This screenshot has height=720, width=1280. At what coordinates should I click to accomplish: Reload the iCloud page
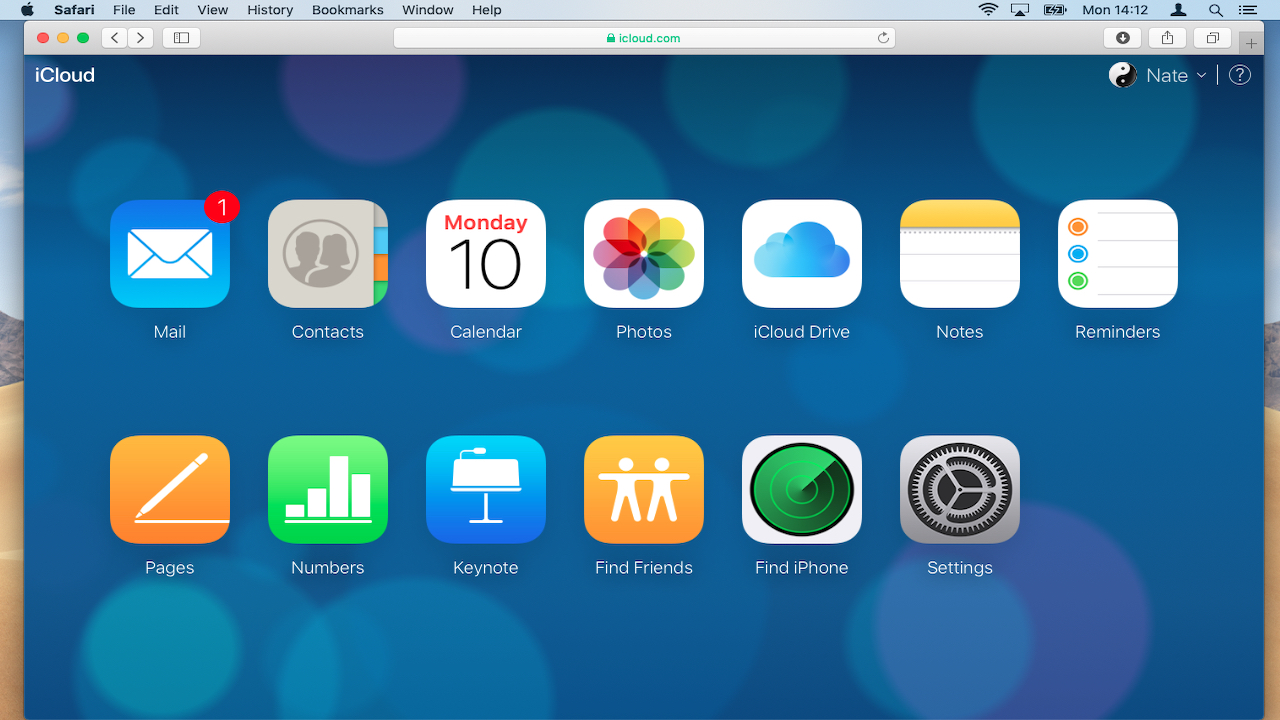pos(883,38)
